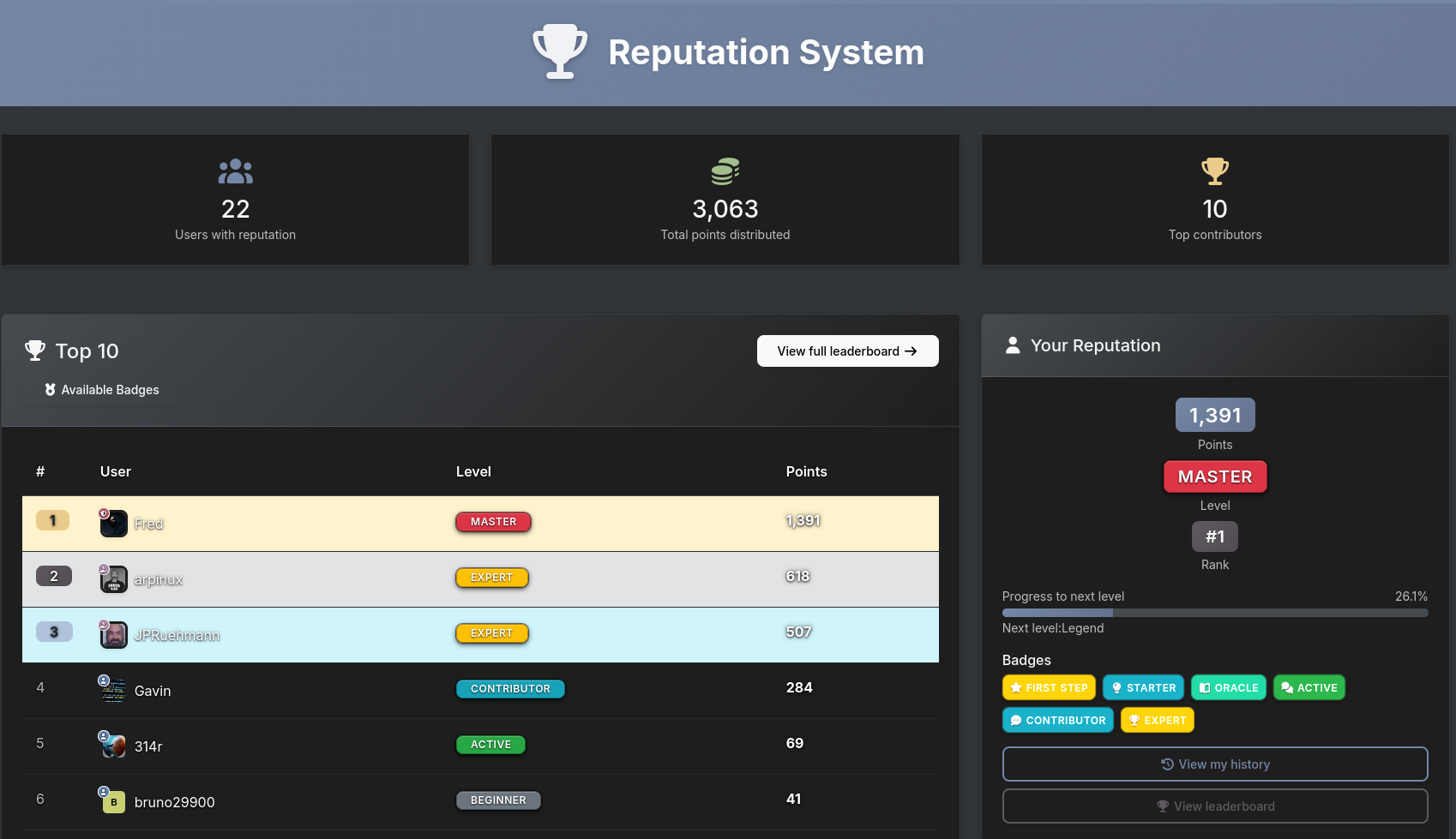Image resolution: width=1456 pixels, height=839 pixels.
Task: Open the full leaderboard
Action: point(847,351)
